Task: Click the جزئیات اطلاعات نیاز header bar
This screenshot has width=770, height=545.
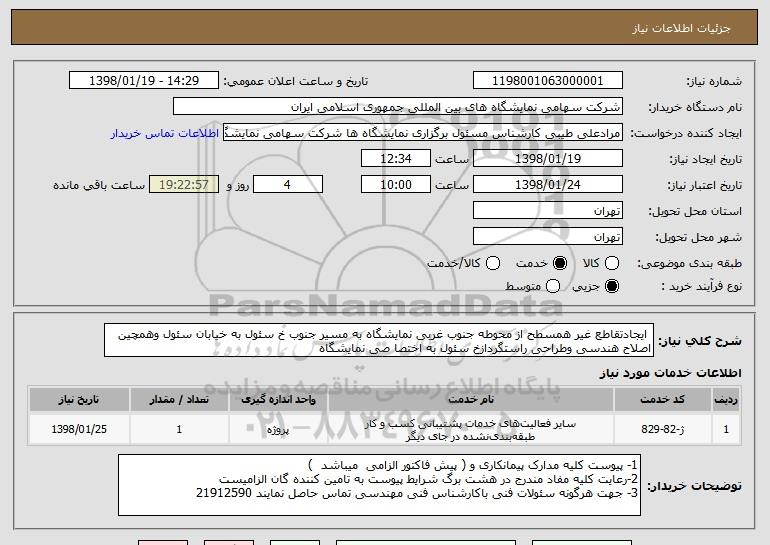Action: click(385, 27)
